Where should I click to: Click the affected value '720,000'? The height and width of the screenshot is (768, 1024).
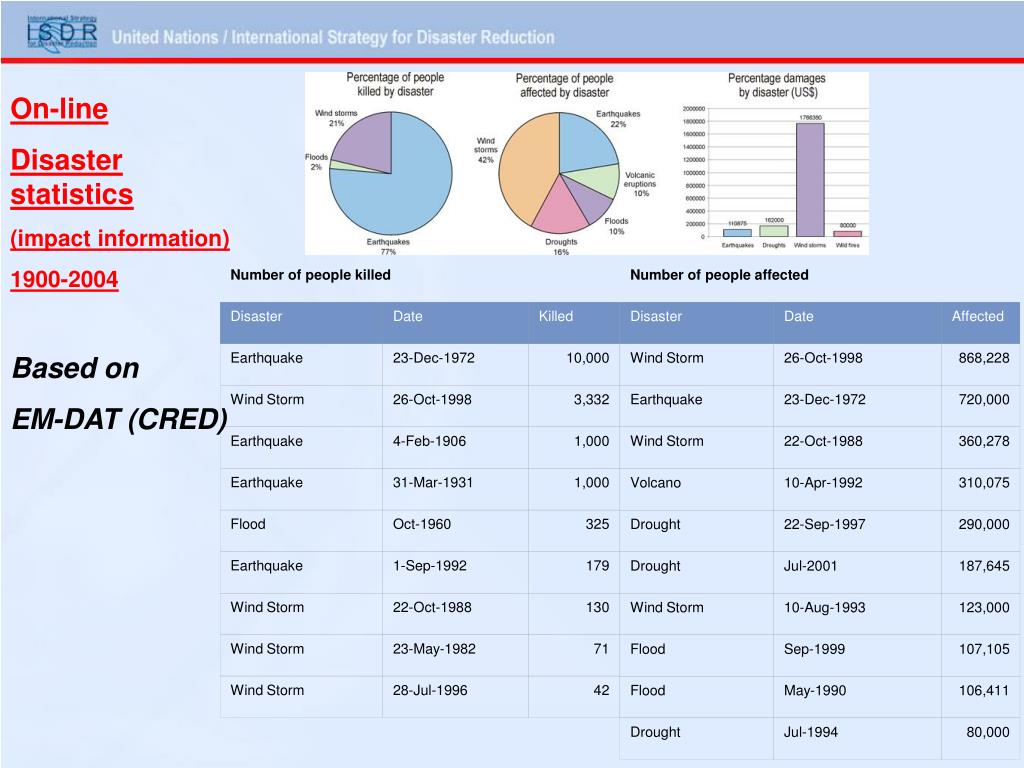tap(984, 400)
